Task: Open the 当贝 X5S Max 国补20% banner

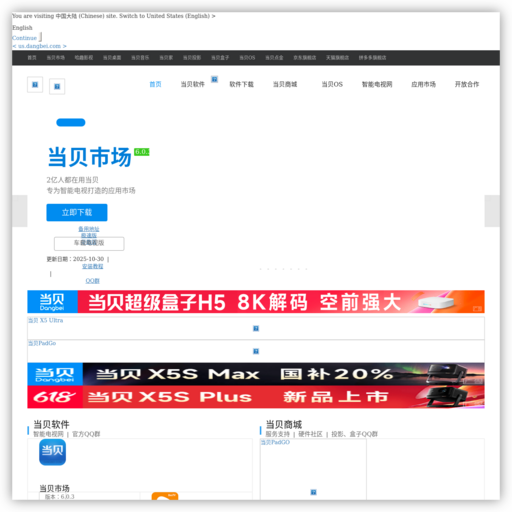Action: 256,374
